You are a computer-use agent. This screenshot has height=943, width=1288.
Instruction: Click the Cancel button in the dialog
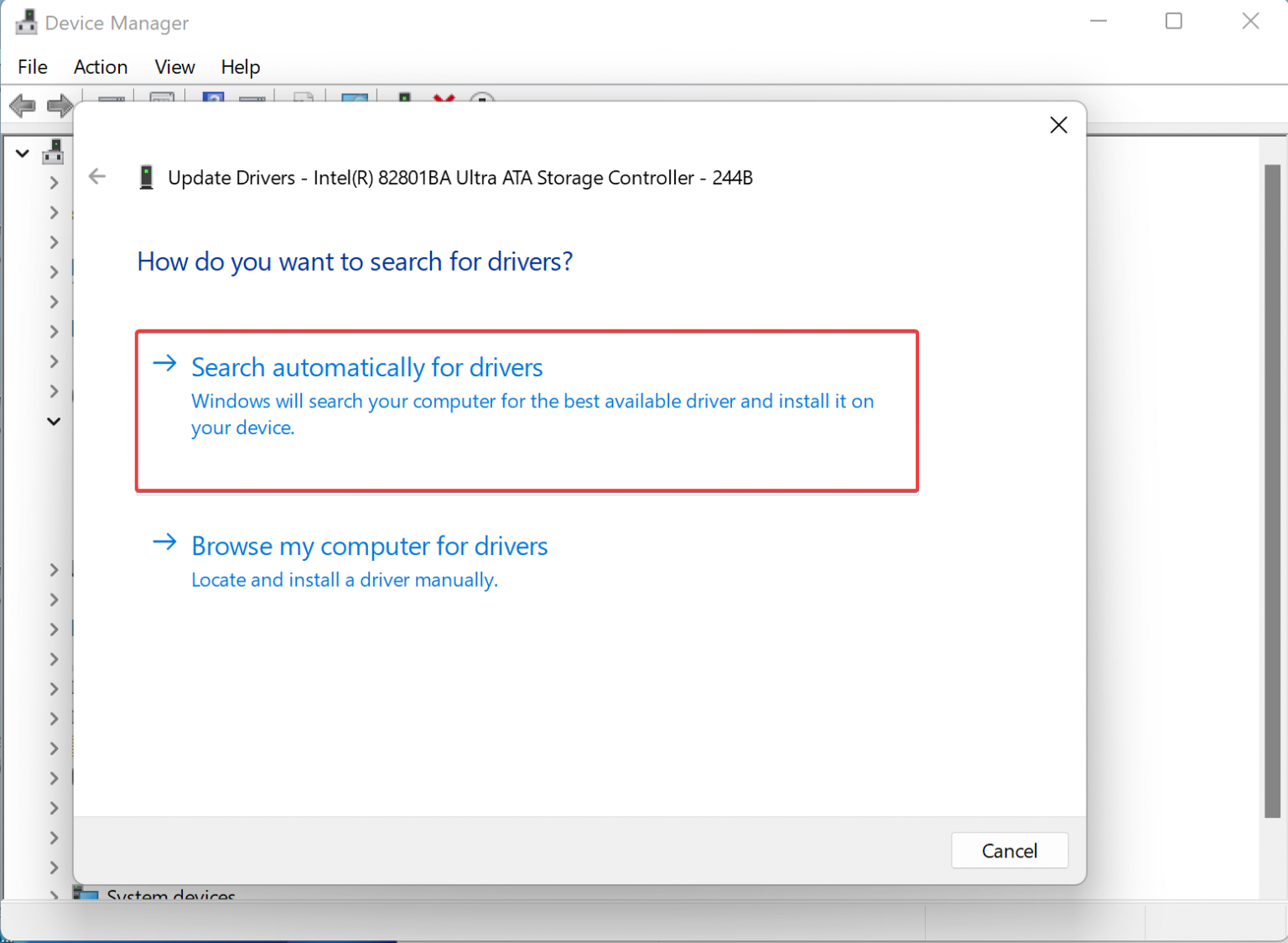[x=1009, y=850]
